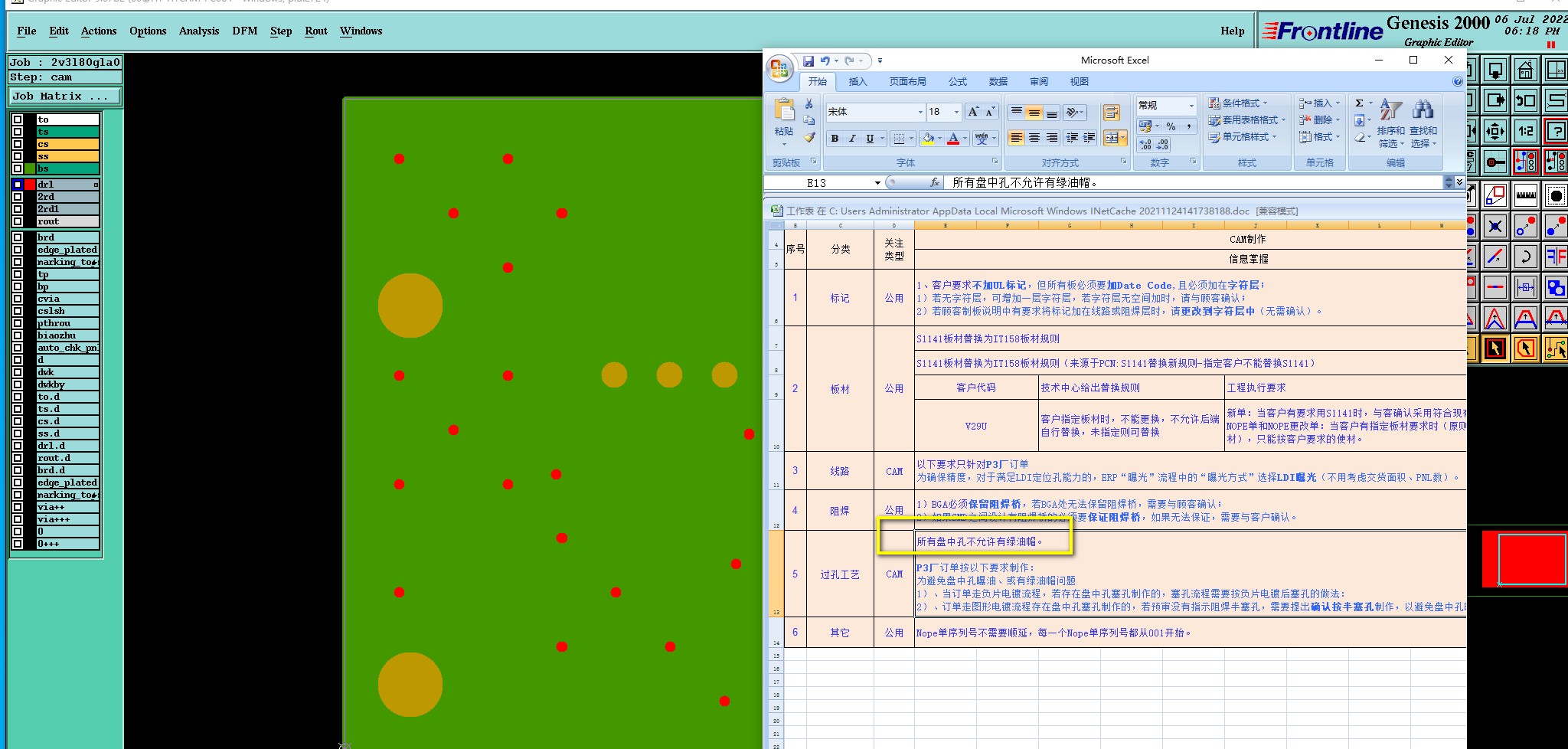Toggle checkbox for layer 'brd'
The height and width of the screenshot is (749, 1568).
click(18, 237)
